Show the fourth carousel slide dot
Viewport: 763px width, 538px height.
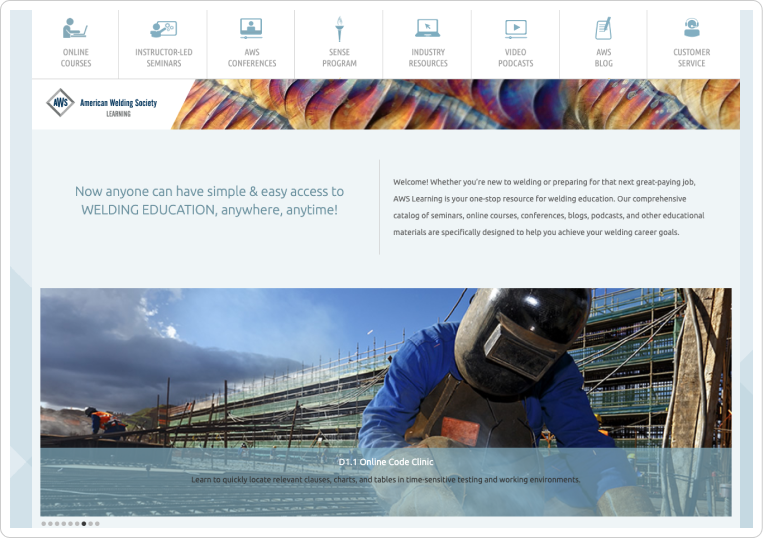click(x=64, y=523)
